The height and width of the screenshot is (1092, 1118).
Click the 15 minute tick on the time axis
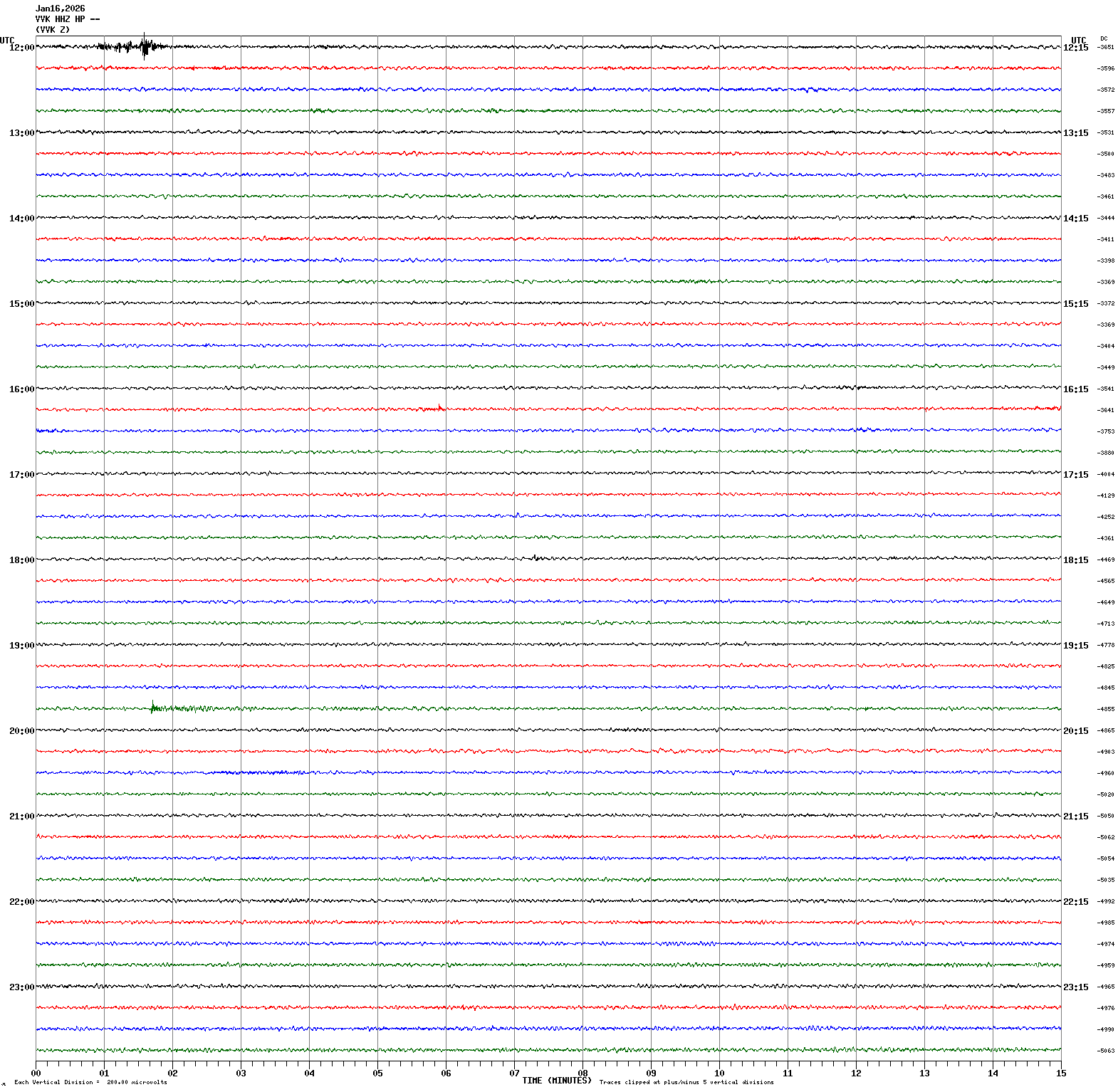pyautogui.click(x=1061, y=1073)
